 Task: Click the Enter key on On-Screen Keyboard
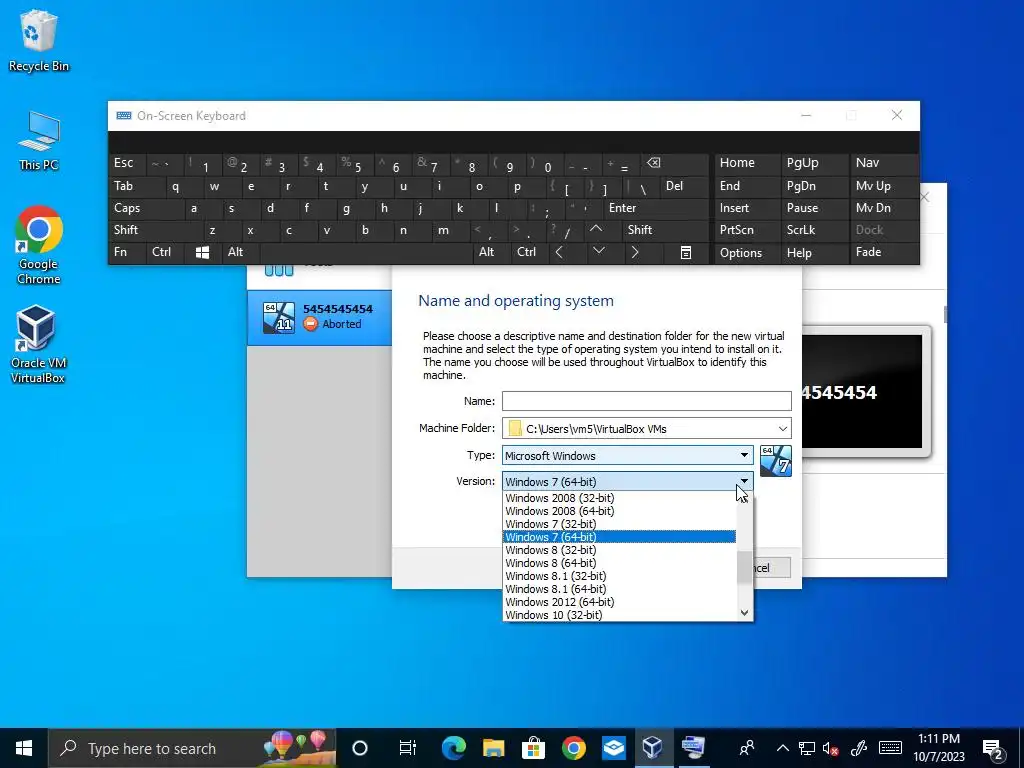click(655, 208)
